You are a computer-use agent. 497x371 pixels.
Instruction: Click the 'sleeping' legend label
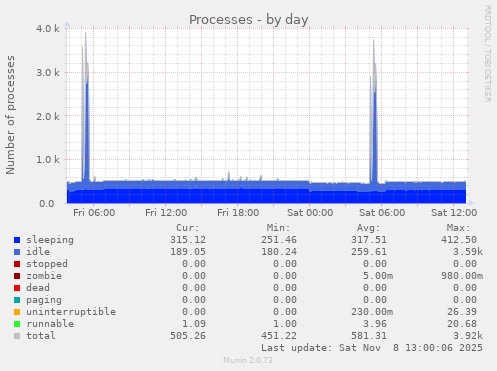pyautogui.click(x=50, y=240)
